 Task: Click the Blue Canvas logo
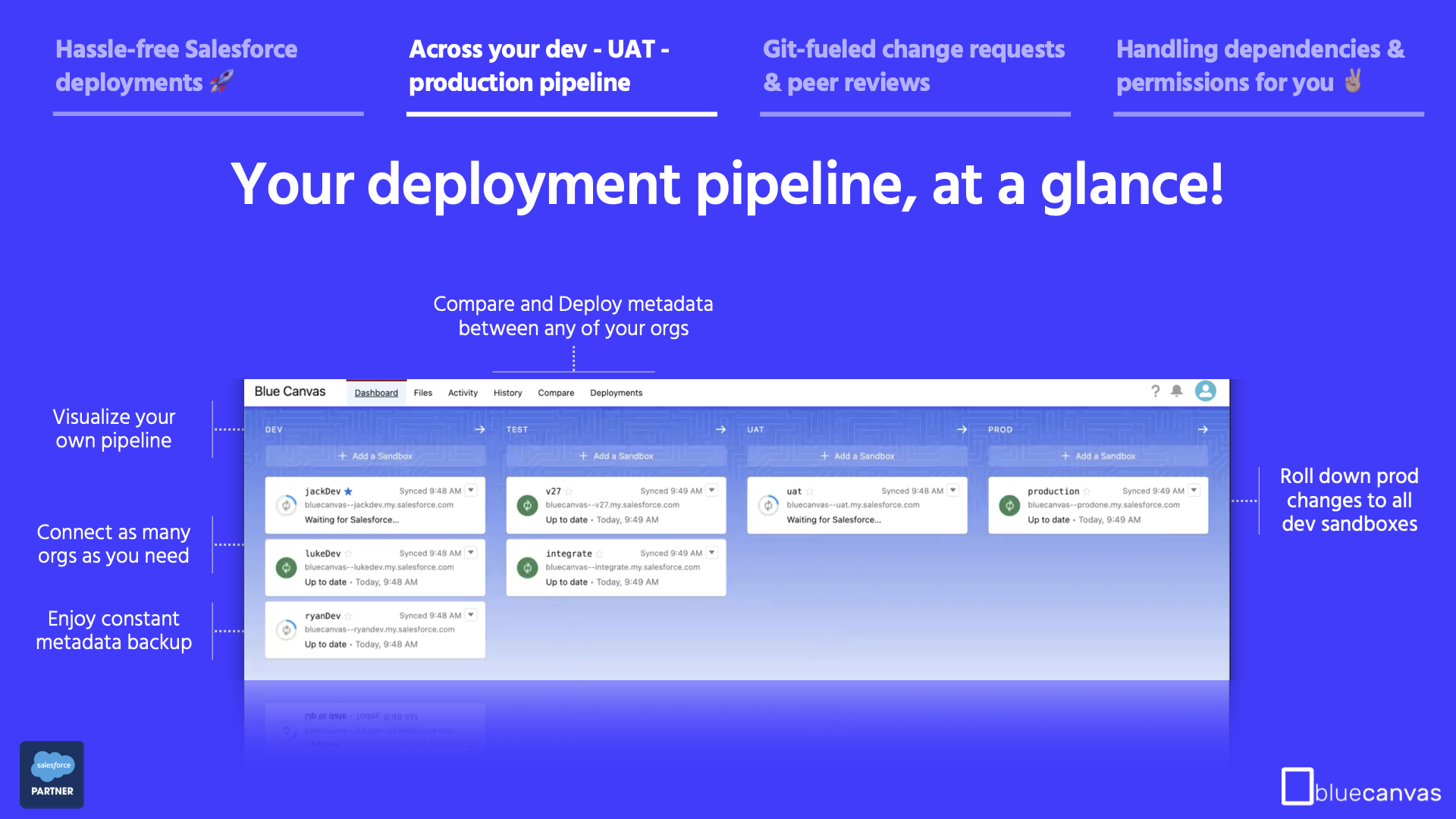click(289, 391)
